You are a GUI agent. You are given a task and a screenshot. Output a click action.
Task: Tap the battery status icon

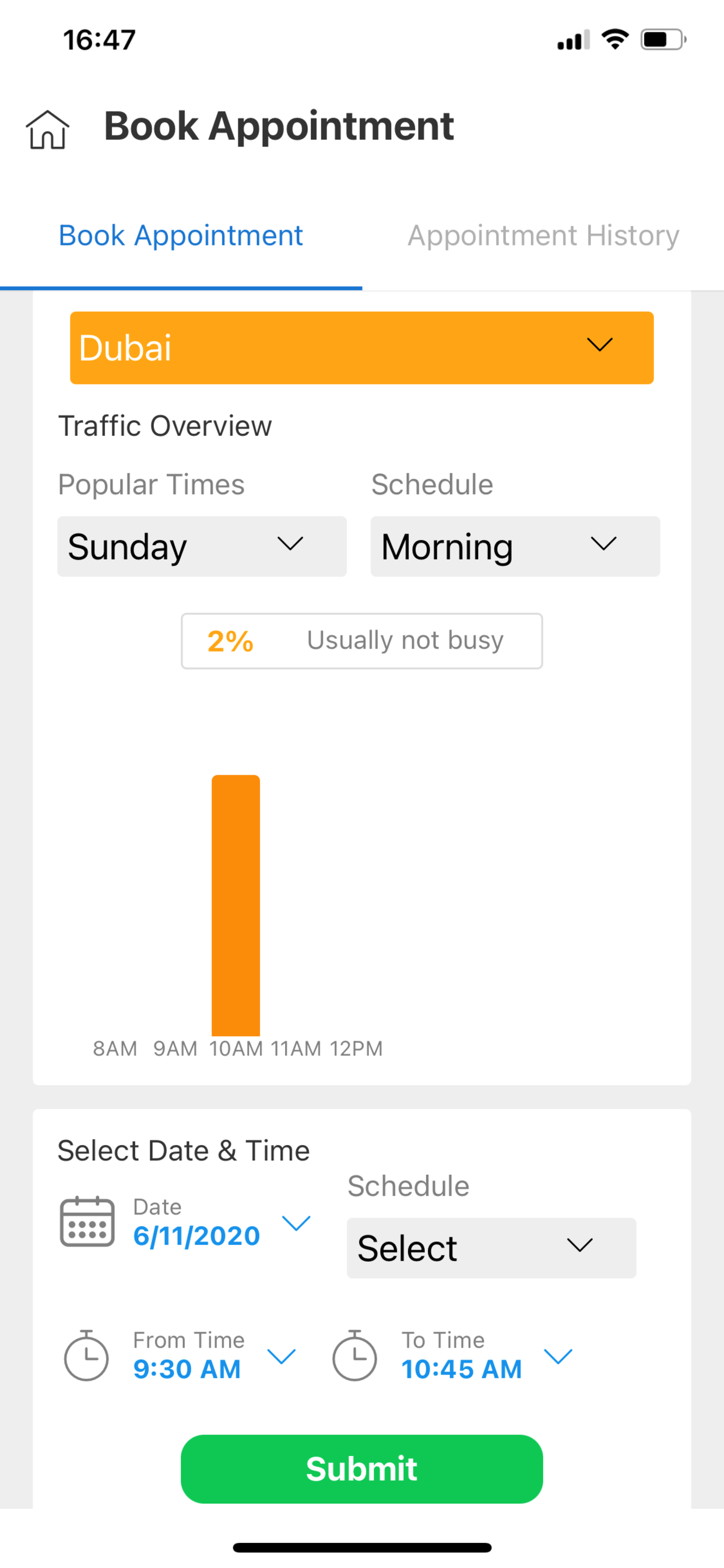pyautogui.click(x=663, y=40)
